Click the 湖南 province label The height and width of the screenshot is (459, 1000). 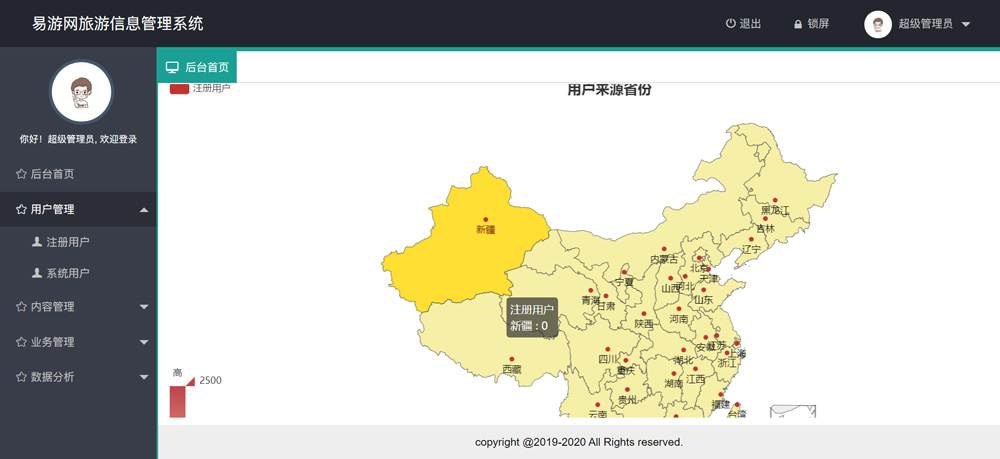tap(673, 384)
